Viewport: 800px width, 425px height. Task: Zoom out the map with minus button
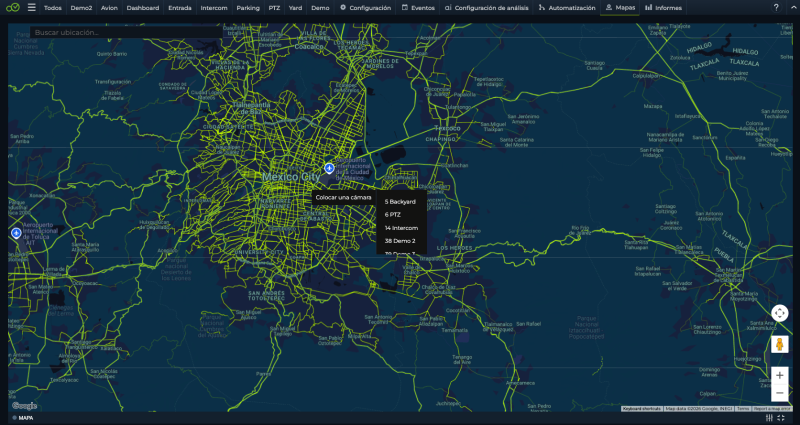(x=780, y=393)
